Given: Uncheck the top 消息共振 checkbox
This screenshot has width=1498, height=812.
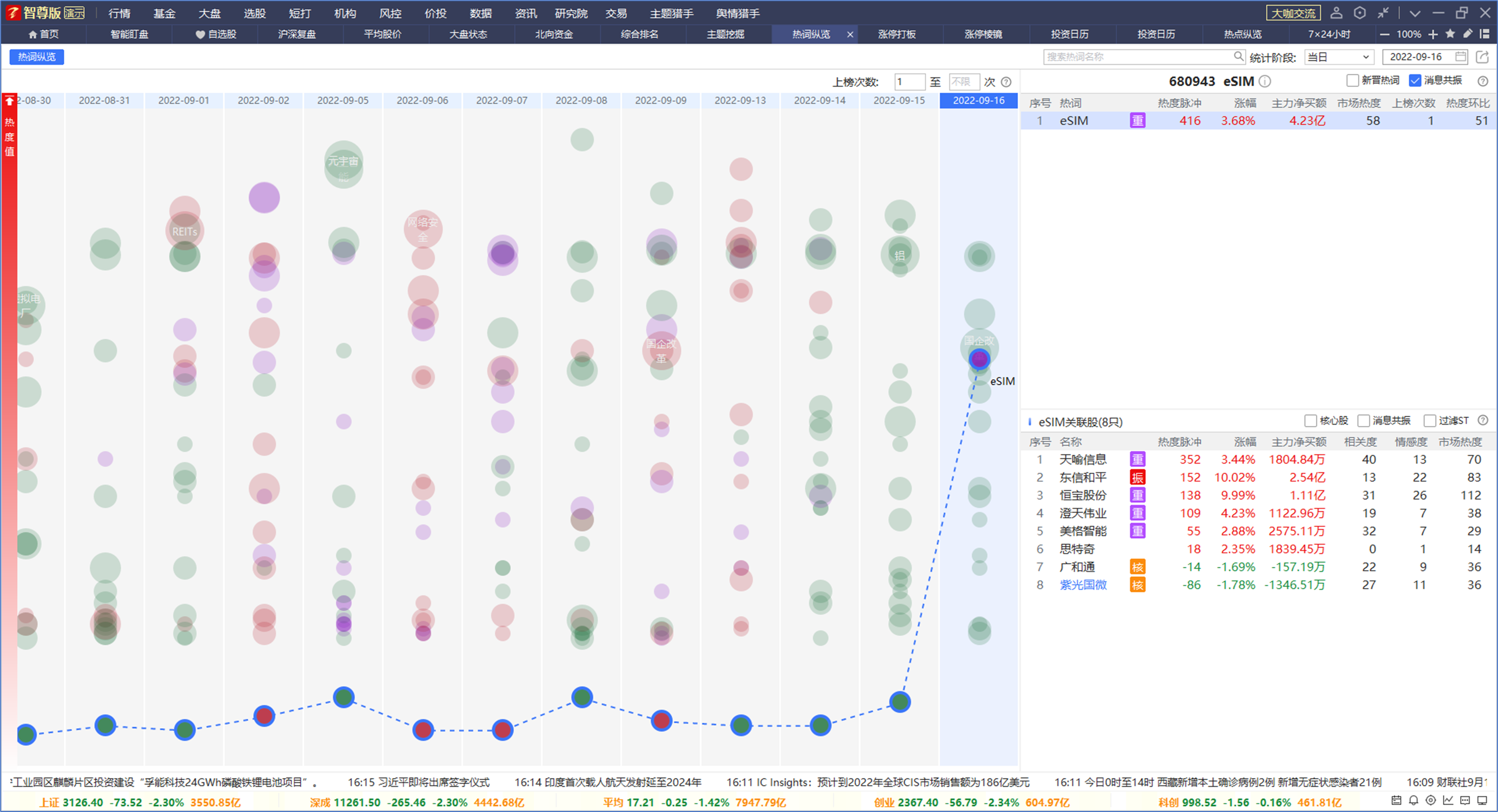Looking at the screenshot, I should tap(1415, 80).
